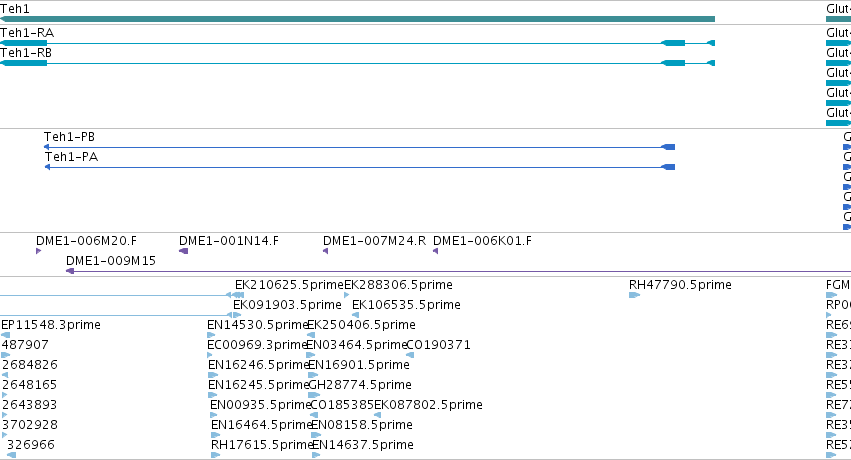The image size is (851, 460).
Task: Click EST label EK250406.5prime
Action: pyautogui.click(x=361, y=325)
